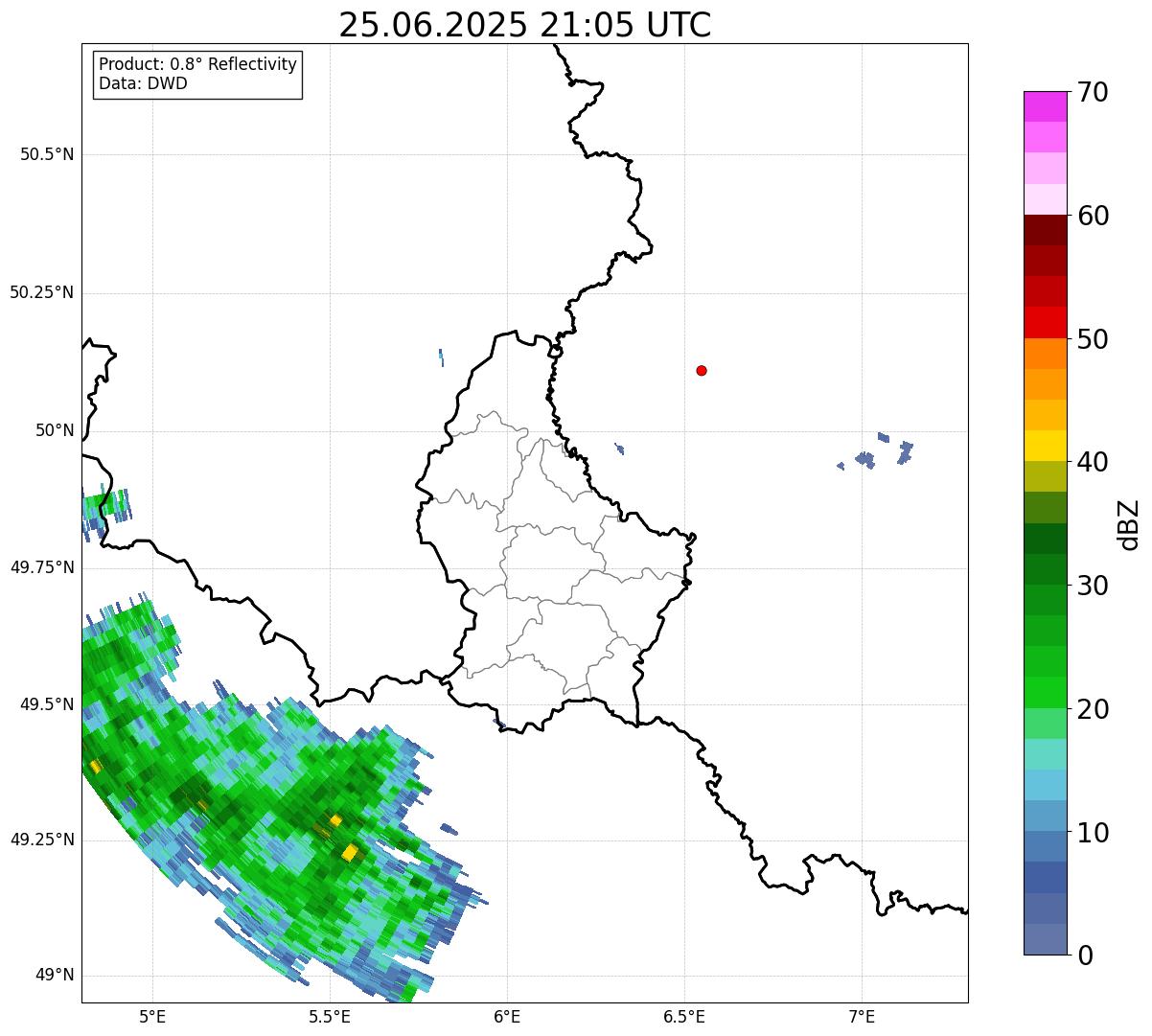
Task: Click the 49.25°N latitude label
Action: pos(42,840)
